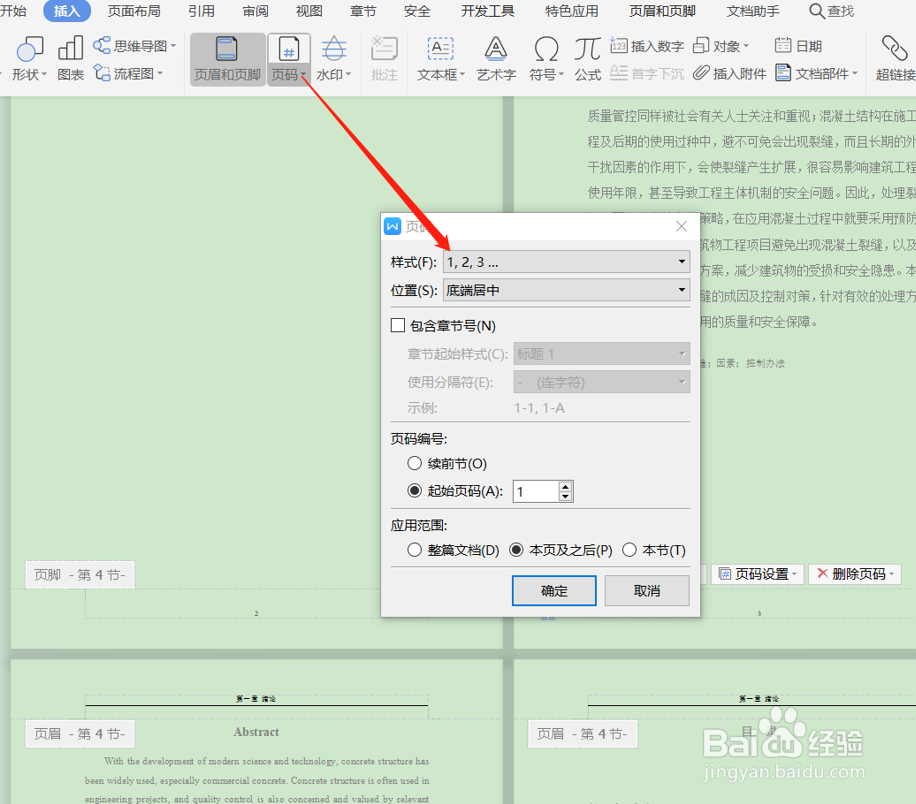Expand the Watermark (水印) dropdown arrow

tap(348, 74)
